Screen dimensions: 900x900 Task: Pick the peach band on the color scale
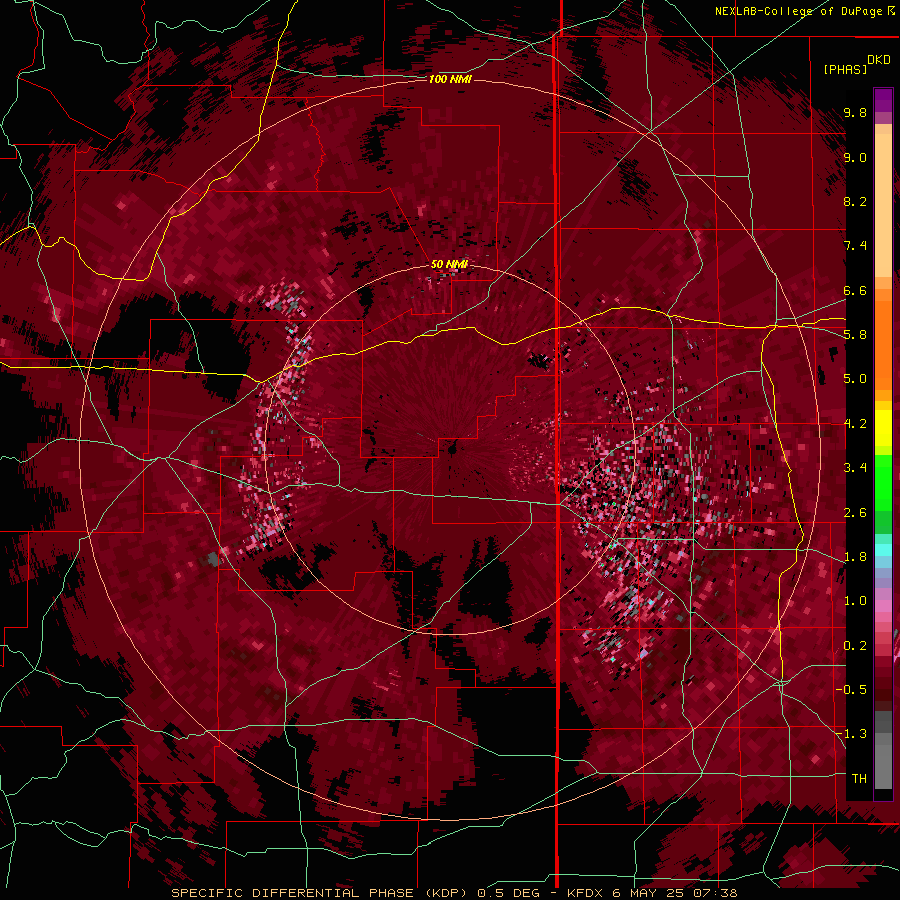click(x=883, y=207)
